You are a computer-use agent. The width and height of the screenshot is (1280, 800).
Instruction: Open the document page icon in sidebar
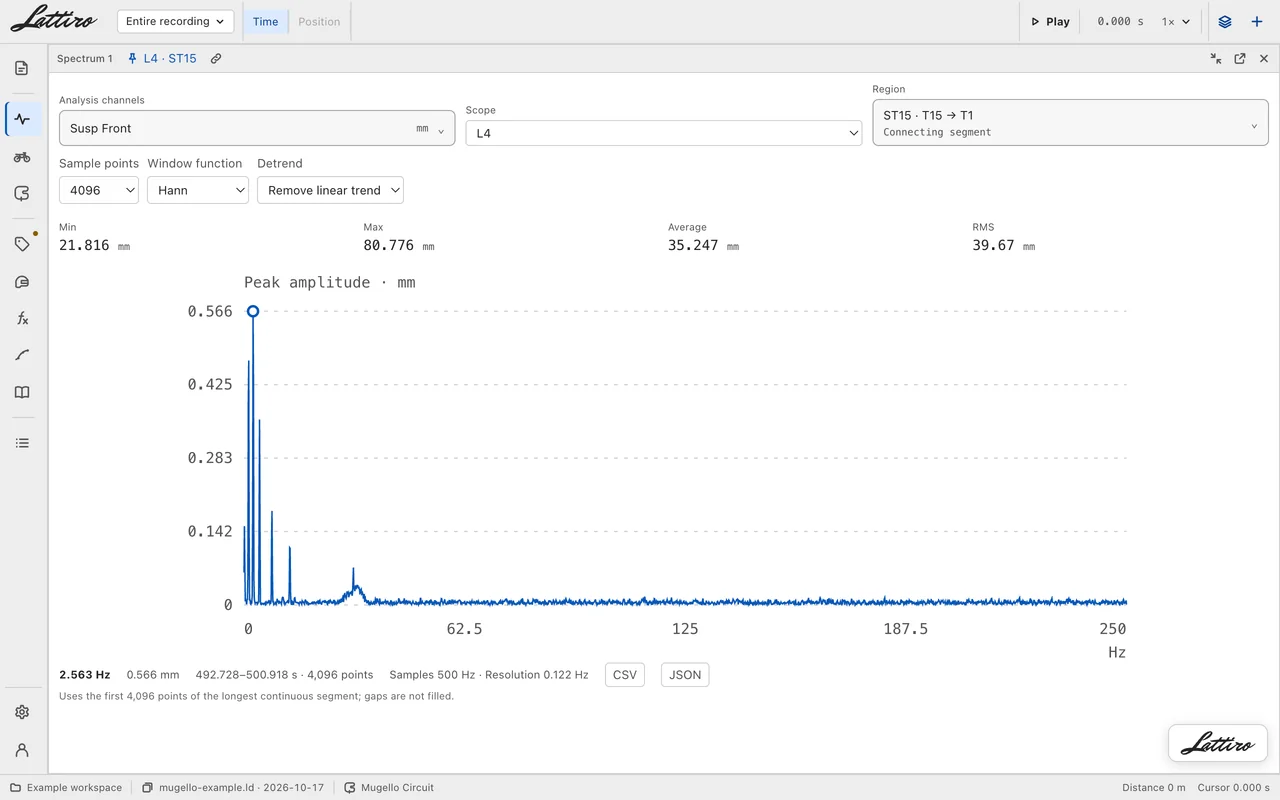pos(22,68)
